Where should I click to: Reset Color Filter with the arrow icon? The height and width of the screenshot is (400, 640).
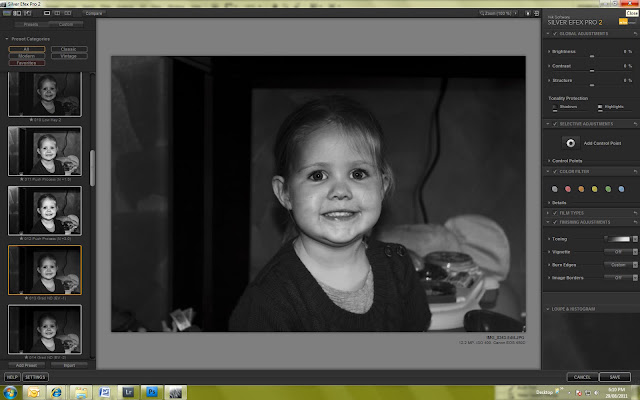pyautogui.click(x=635, y=171)
